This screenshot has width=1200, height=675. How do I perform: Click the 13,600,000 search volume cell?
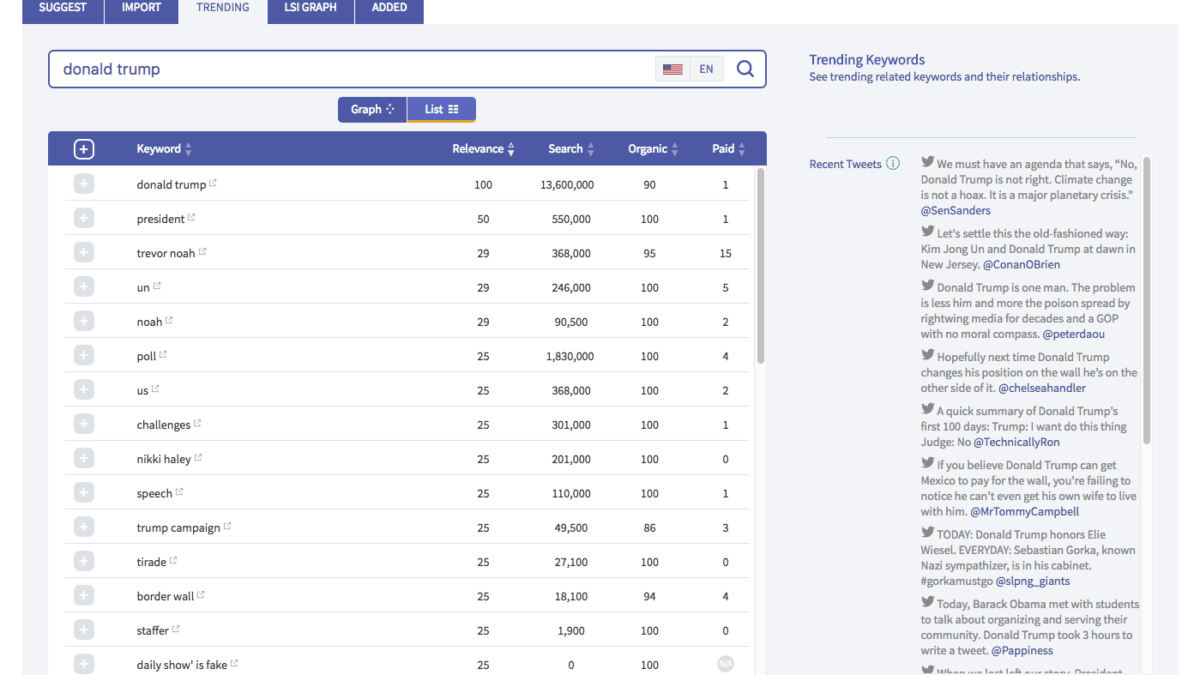(x=567, y=185)
